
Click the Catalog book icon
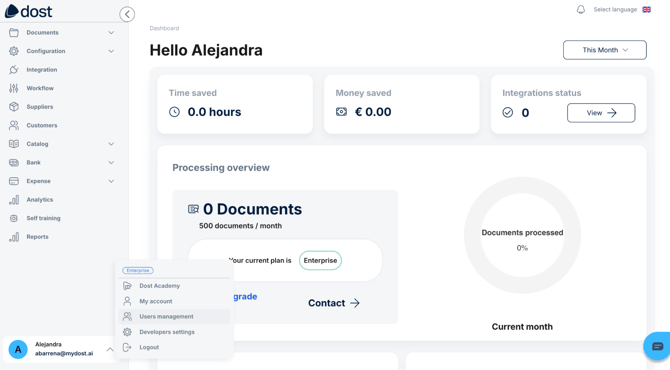coord(14,144)
